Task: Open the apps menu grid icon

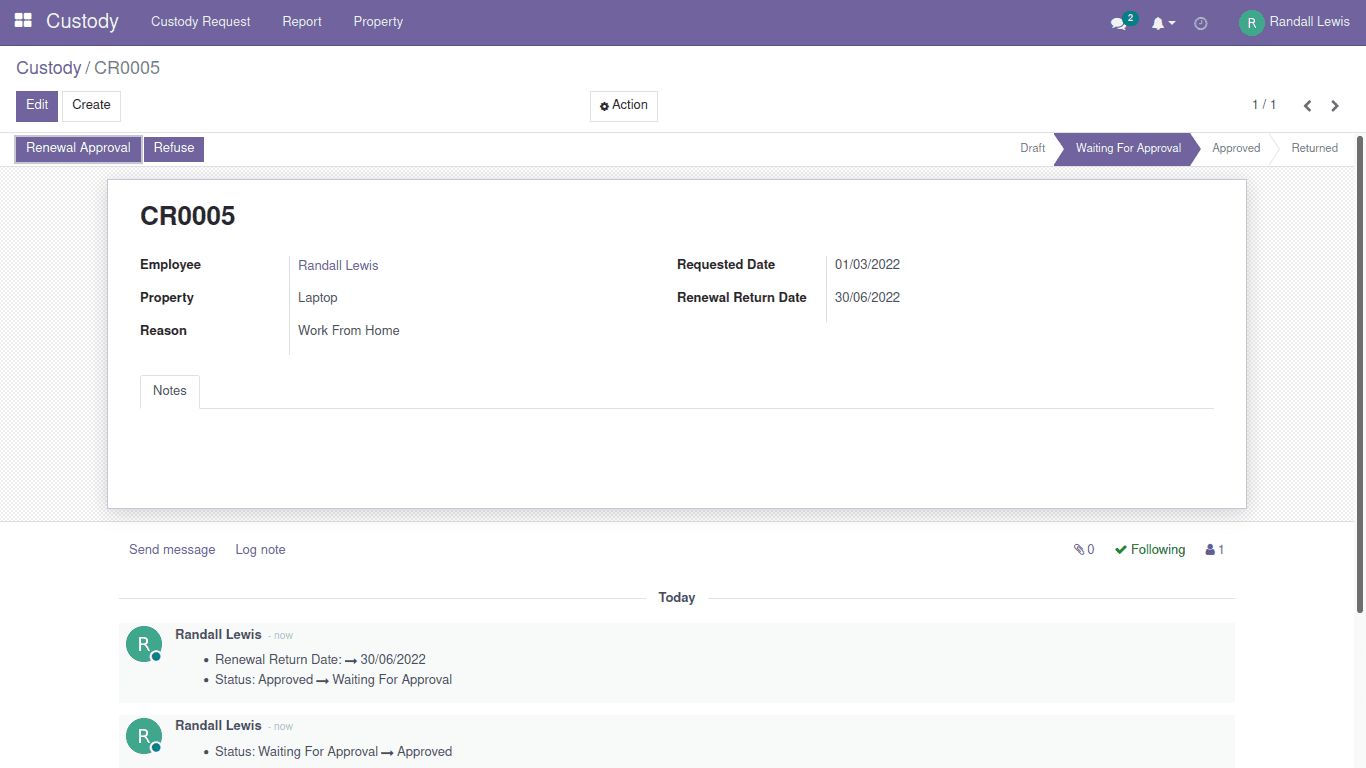Action: tap(22, 21)
